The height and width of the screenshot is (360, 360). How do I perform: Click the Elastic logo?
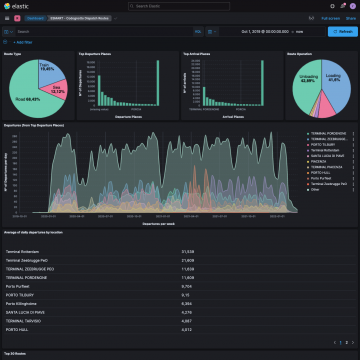[x=16, y=6]
